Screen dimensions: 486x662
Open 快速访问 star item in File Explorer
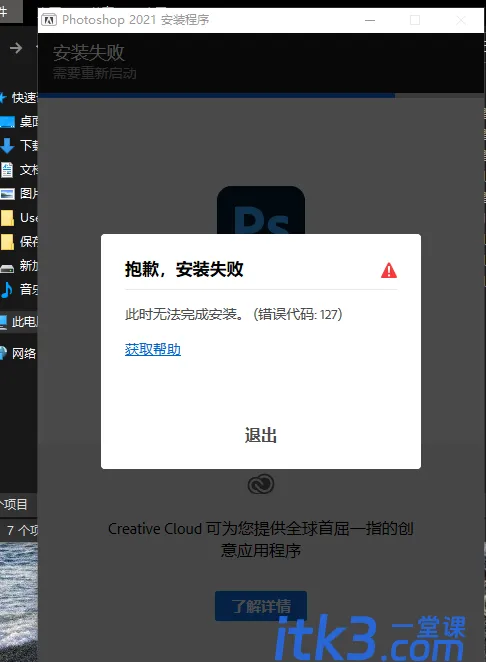(x=19, y=98)
